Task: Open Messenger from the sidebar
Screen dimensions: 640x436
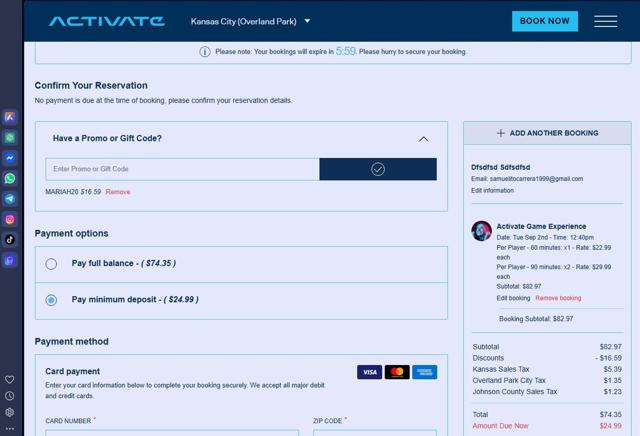Action: 10,158
